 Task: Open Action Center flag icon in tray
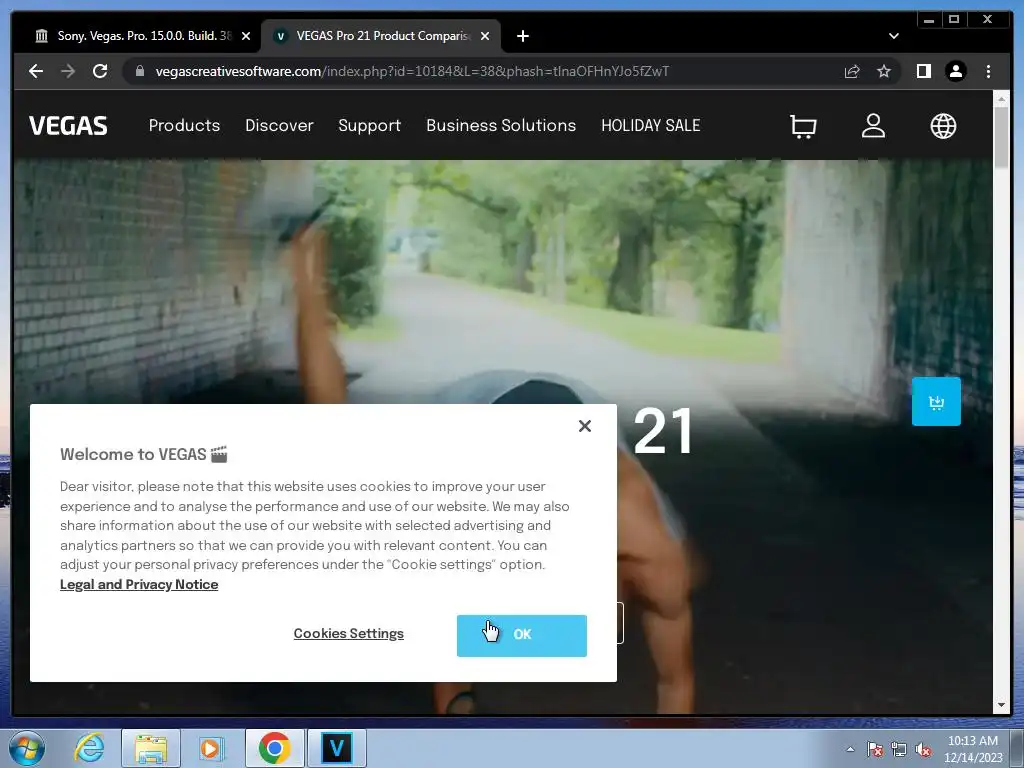[x=875, y=749]
